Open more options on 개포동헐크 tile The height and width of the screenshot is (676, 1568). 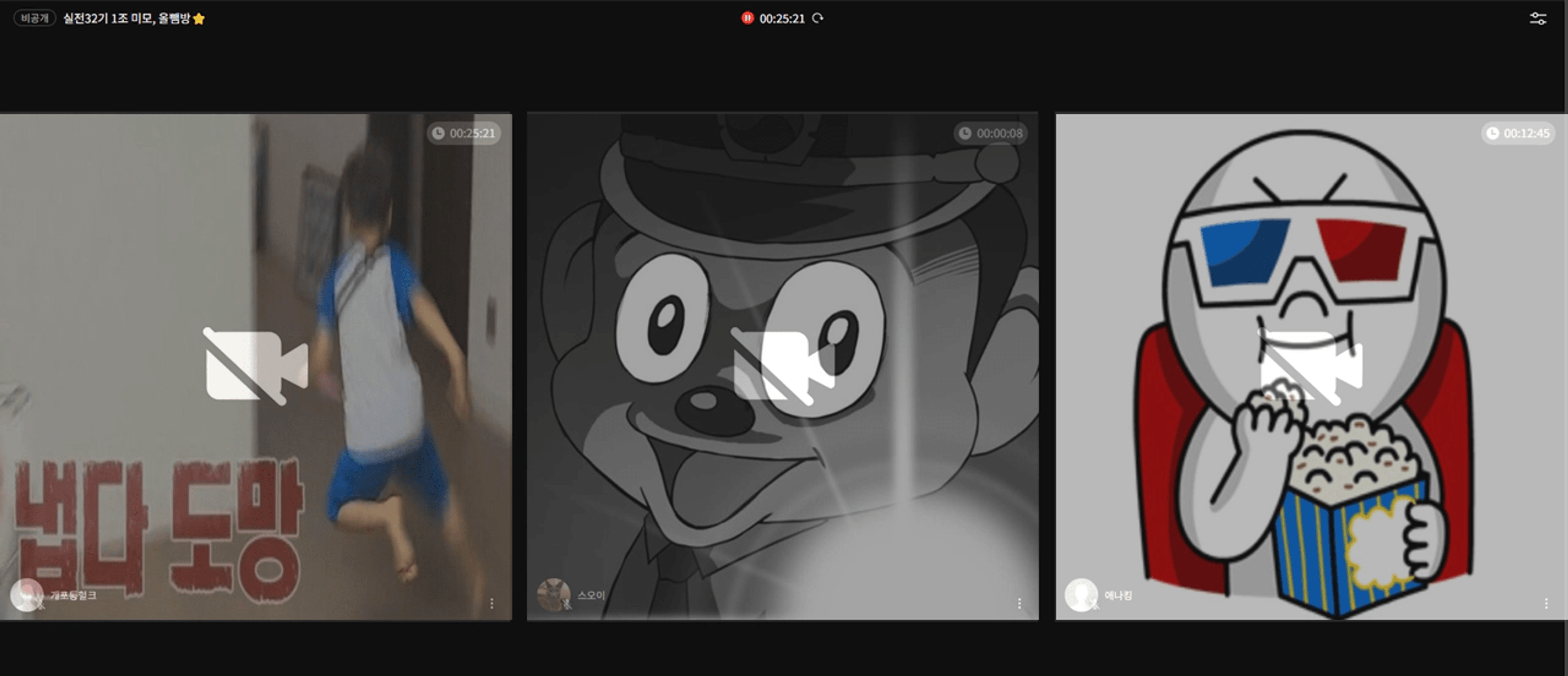point(492,603)
